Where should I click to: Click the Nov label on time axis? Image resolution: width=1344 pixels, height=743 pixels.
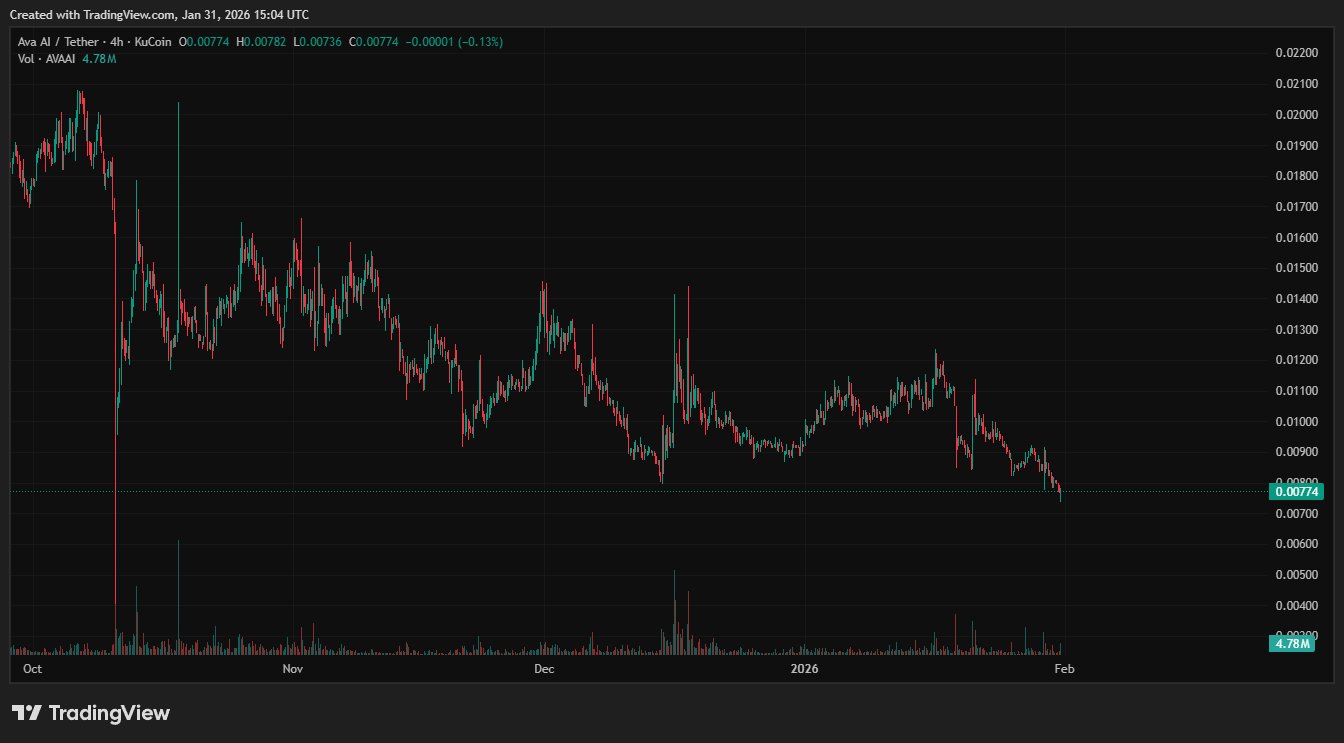(292, 667)
